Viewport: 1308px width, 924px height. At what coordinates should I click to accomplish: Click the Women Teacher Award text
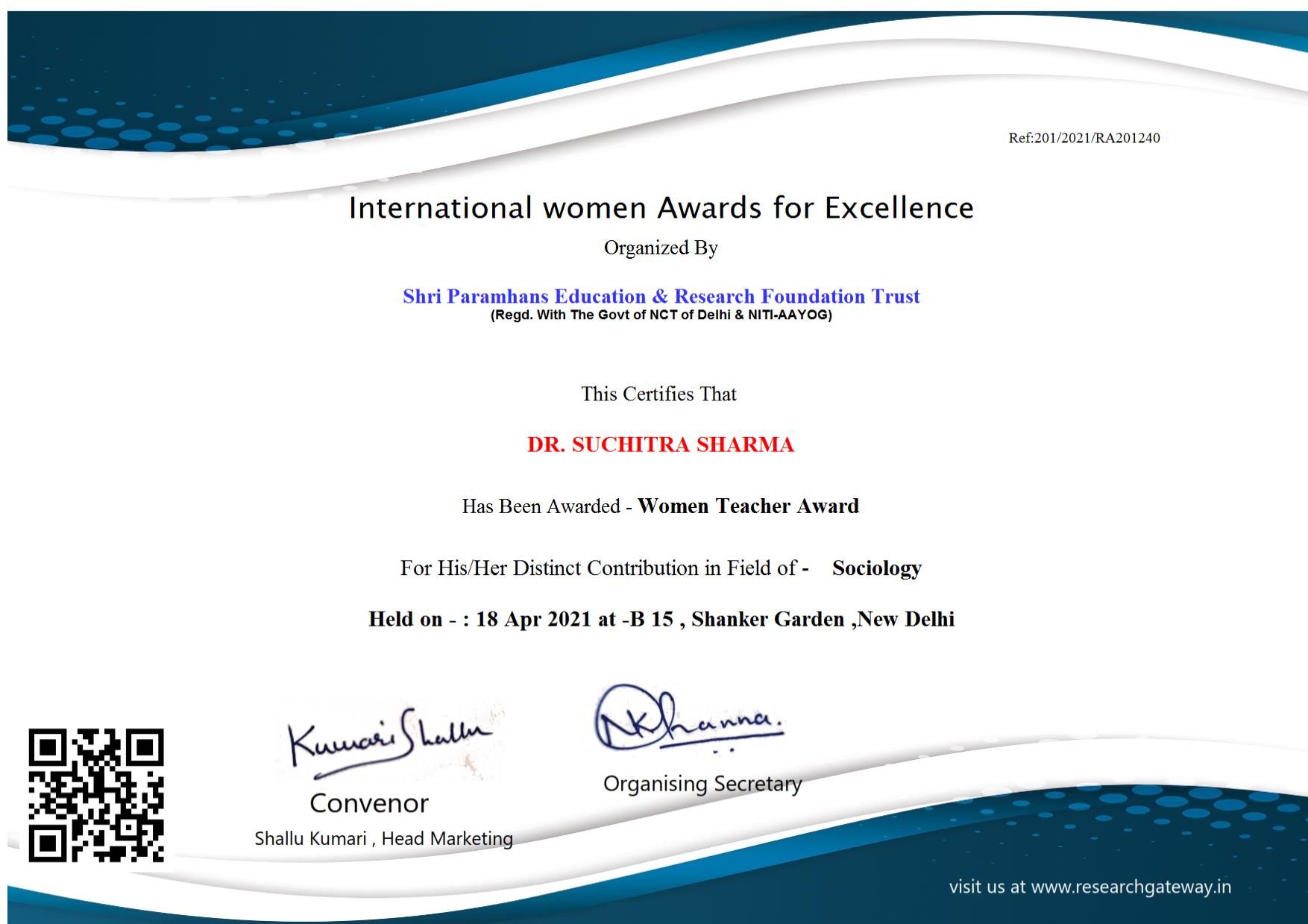(x=748, y=506)
